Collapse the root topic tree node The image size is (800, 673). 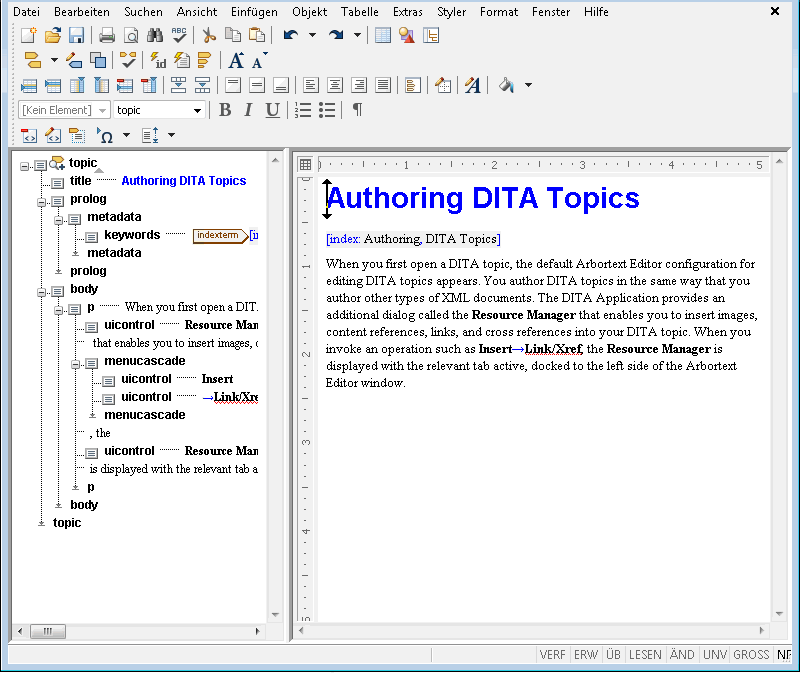pos(24,166)
